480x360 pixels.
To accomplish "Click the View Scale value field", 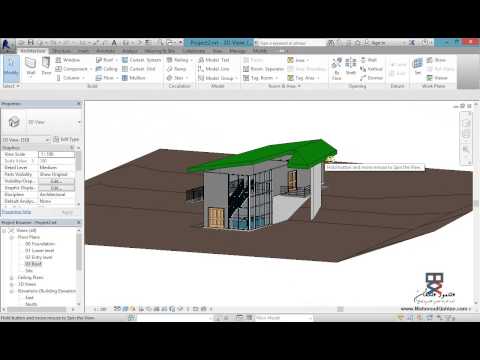I will (56, 154).
